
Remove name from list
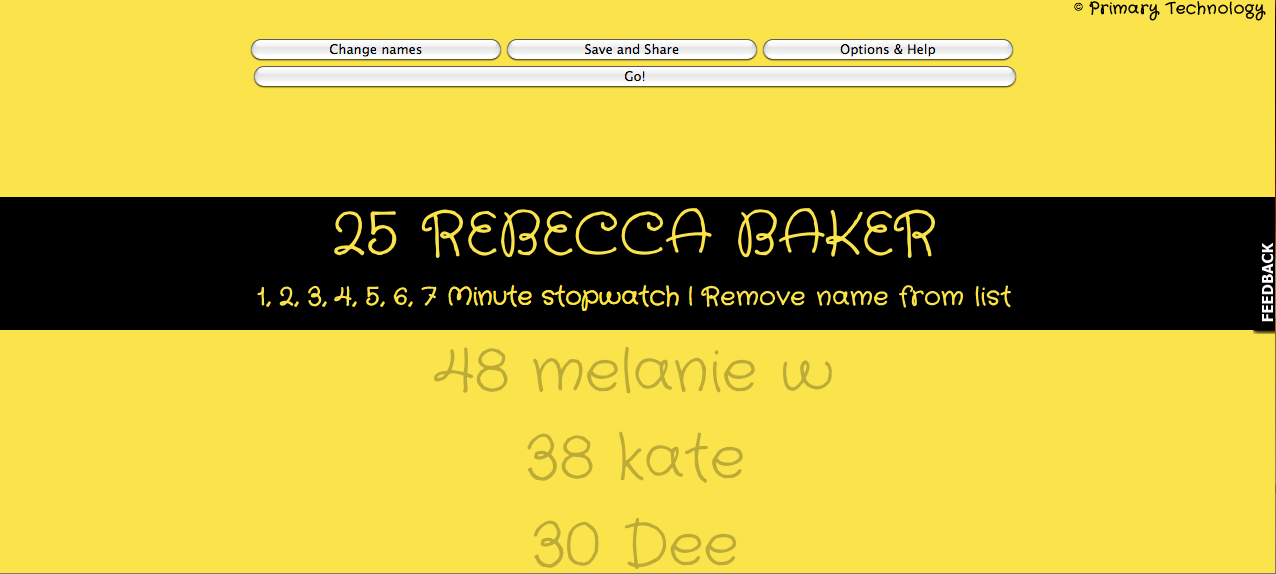(856, 298)
